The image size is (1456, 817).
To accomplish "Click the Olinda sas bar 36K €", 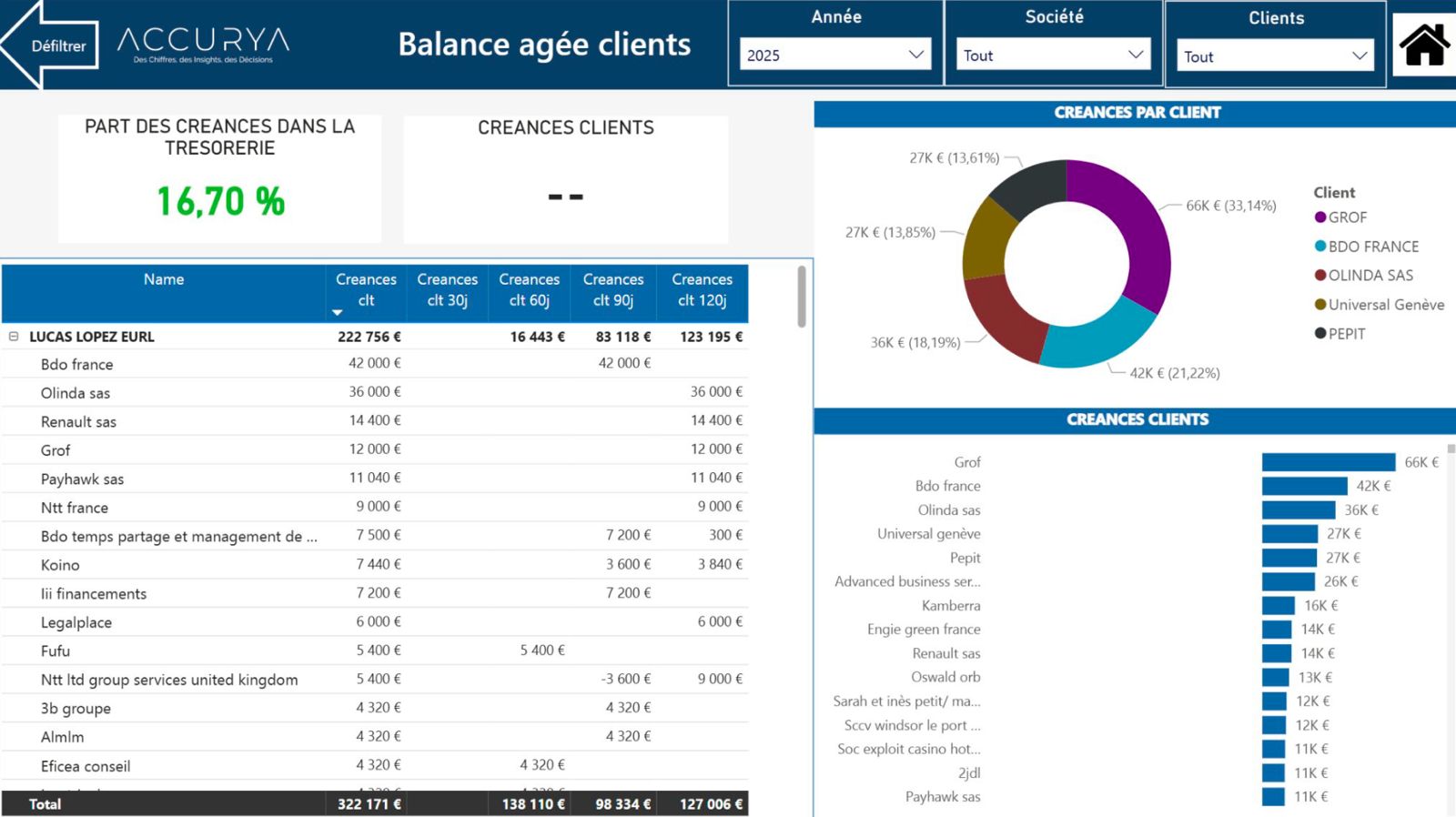I will coord(1299,510).
